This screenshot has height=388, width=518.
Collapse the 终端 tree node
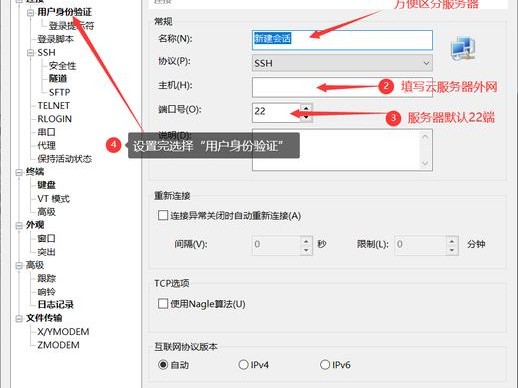(x=19, y=172)
